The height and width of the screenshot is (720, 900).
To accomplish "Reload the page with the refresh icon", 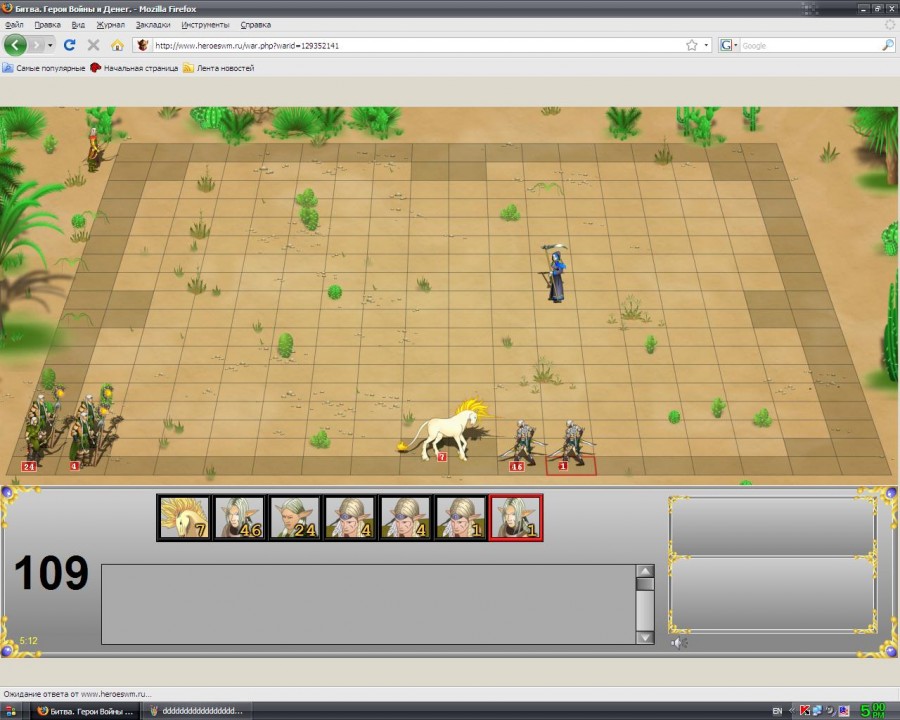I will (x=69, y=45).
